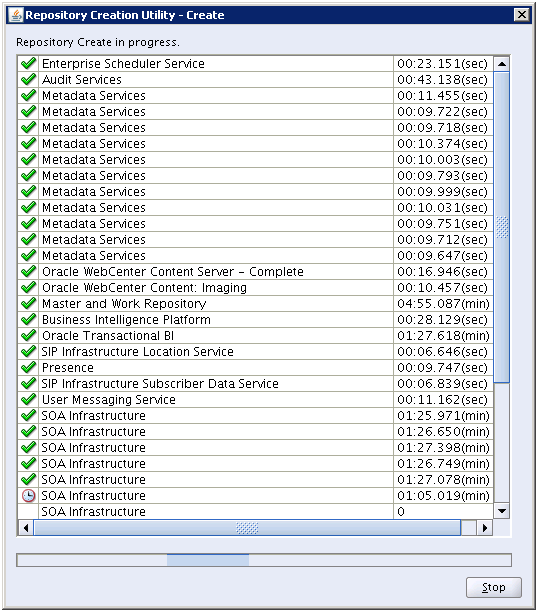Select the Oracle WebCenter Content: Imaging row

coord(255,287)
